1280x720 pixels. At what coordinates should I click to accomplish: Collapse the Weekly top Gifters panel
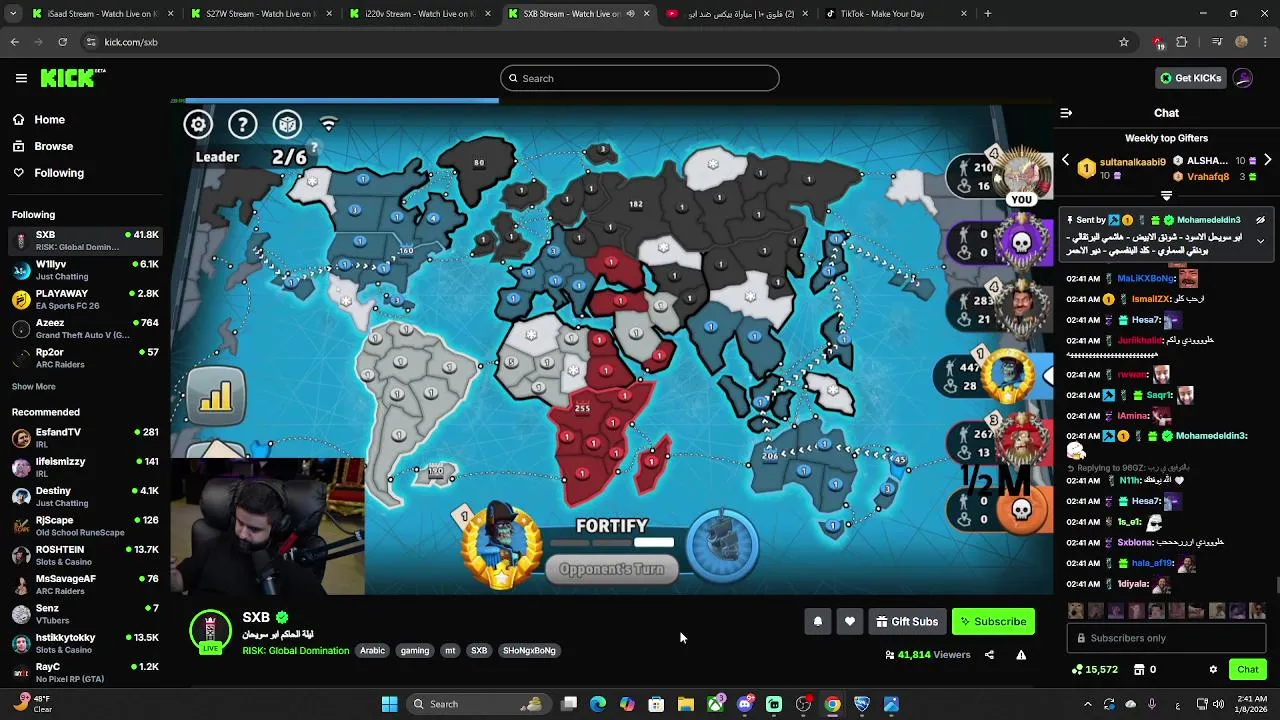point(1166,196)
